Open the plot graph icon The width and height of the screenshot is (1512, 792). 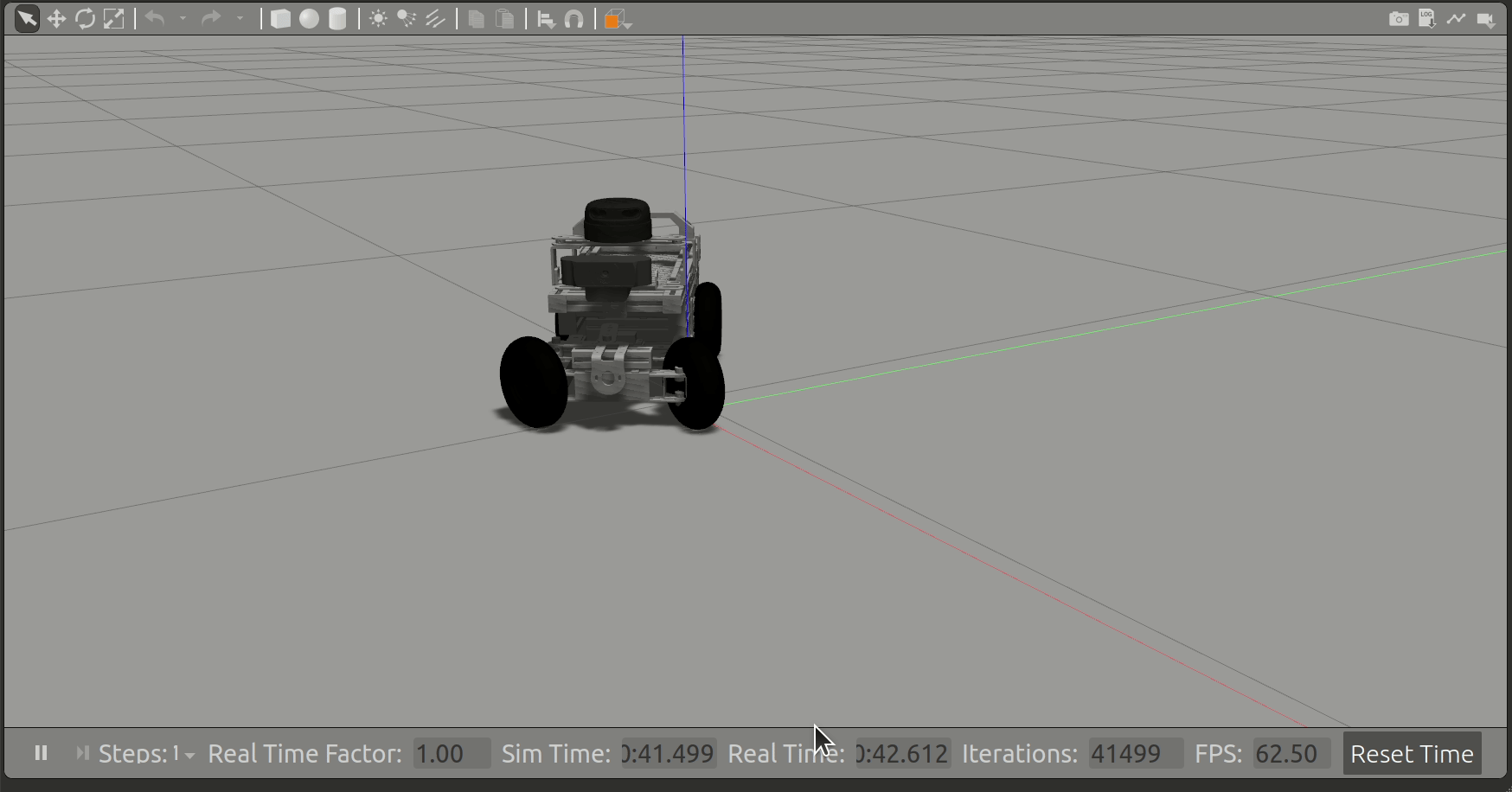coord(1457,18)
